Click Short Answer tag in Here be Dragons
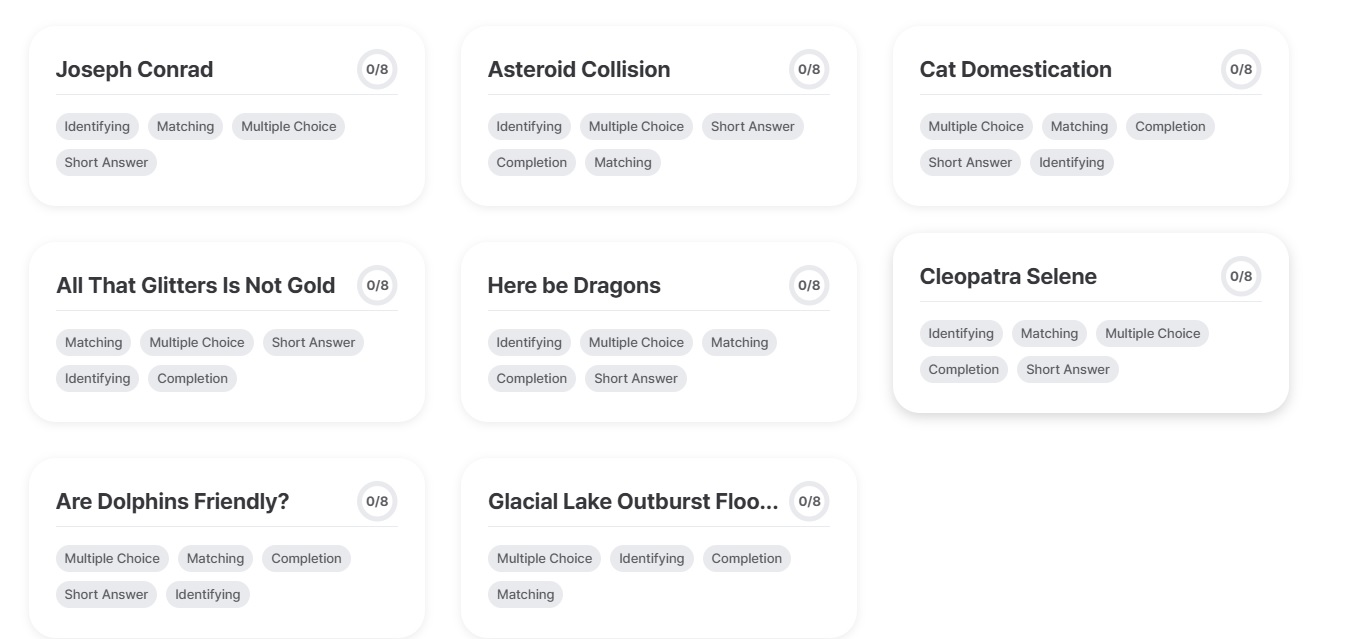This screenshot has width=1346, height=639. click(635, 378)
